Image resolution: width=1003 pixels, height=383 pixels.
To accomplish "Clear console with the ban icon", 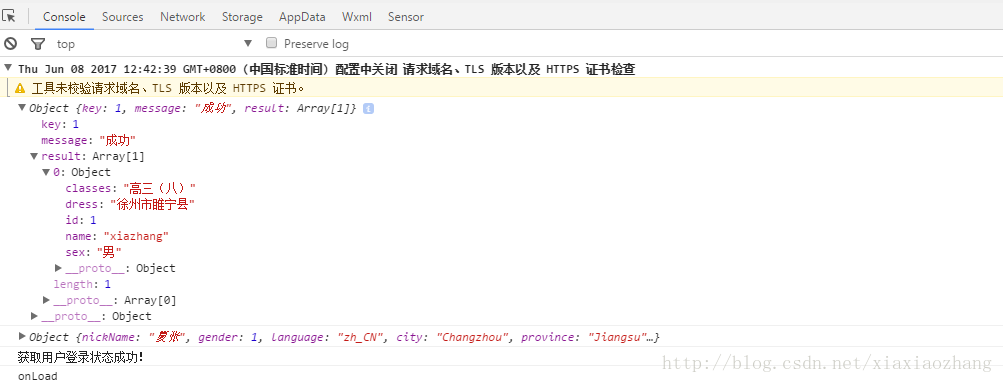I will tap(11, 43).
